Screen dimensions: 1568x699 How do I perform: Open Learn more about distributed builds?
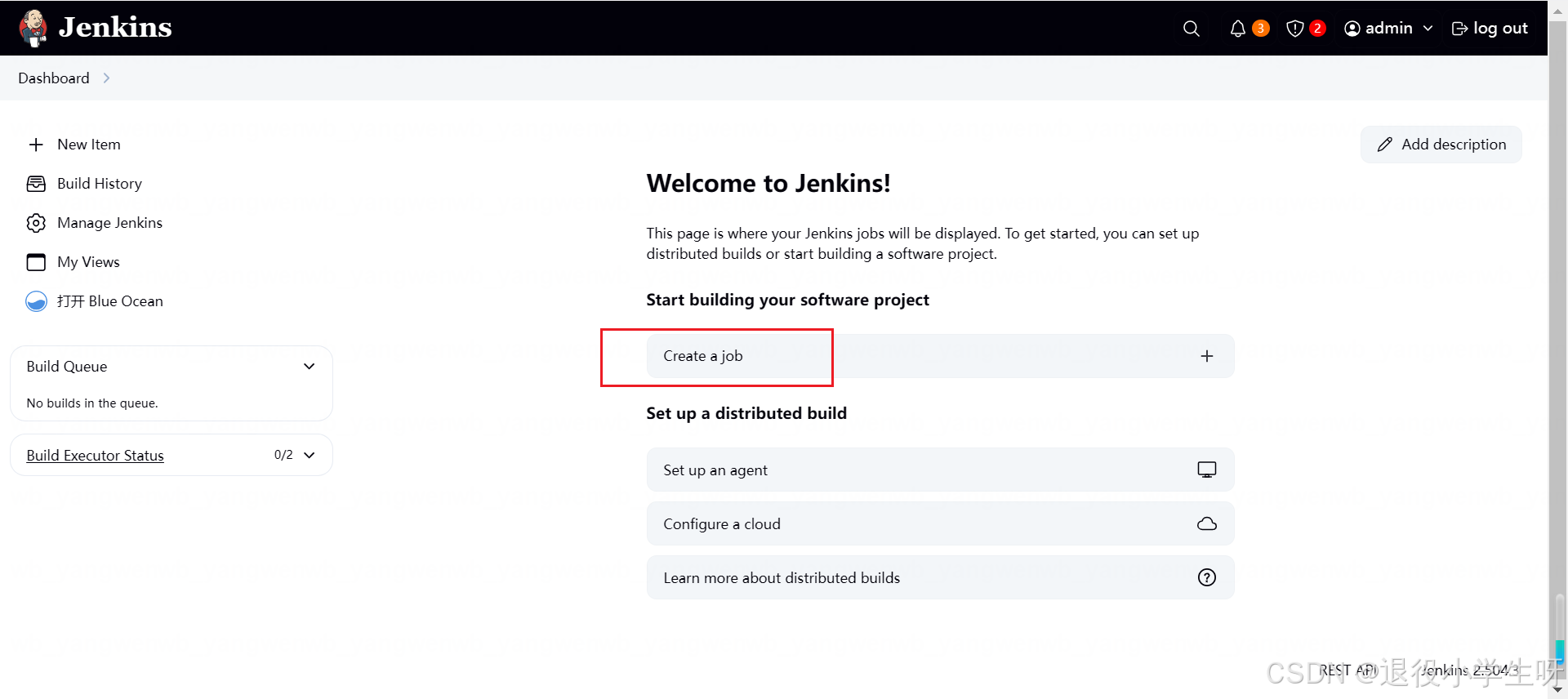click(x=940, y=577)
